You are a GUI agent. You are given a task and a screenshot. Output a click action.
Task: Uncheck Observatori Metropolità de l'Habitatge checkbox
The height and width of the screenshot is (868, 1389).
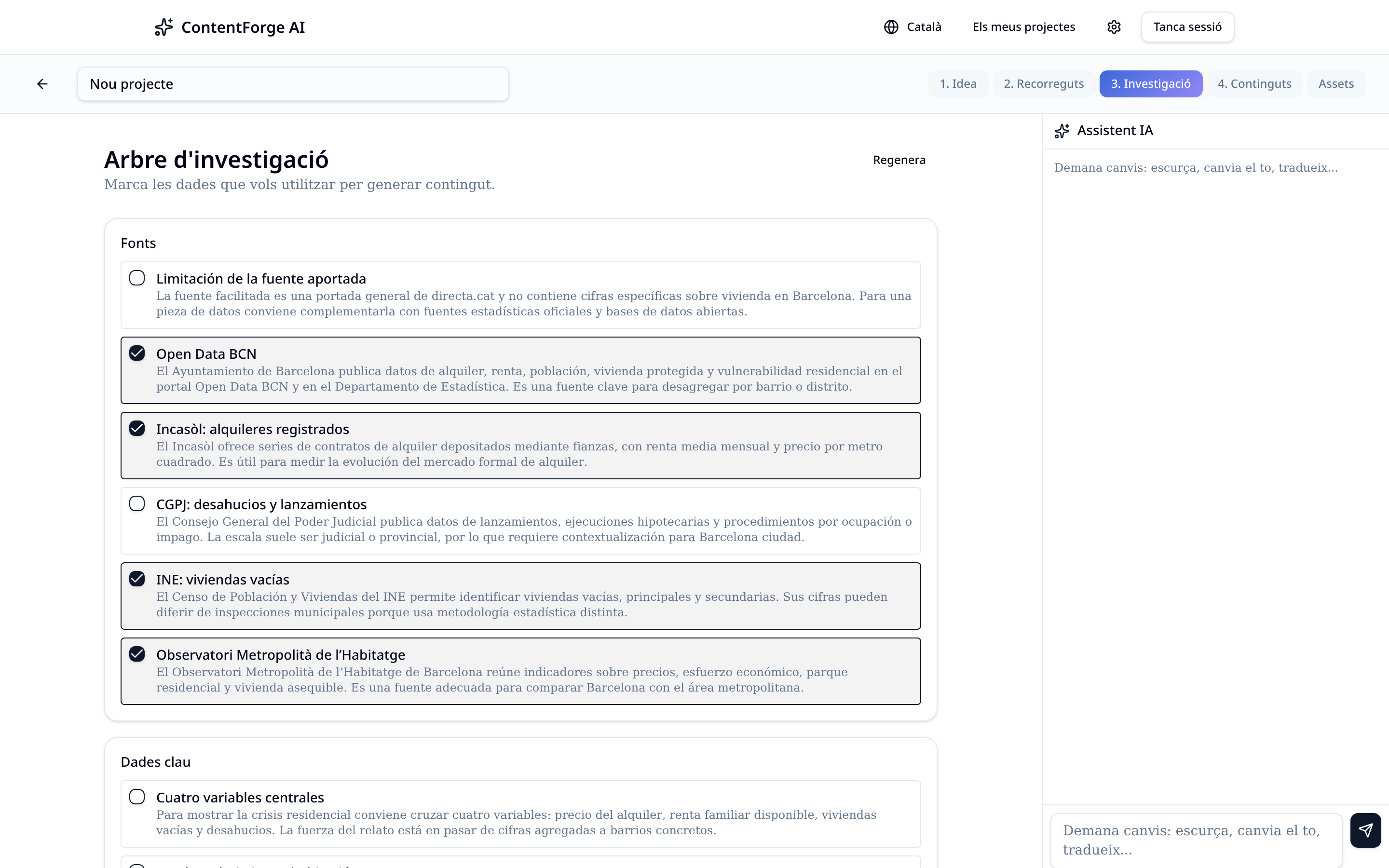pos(136,654)
